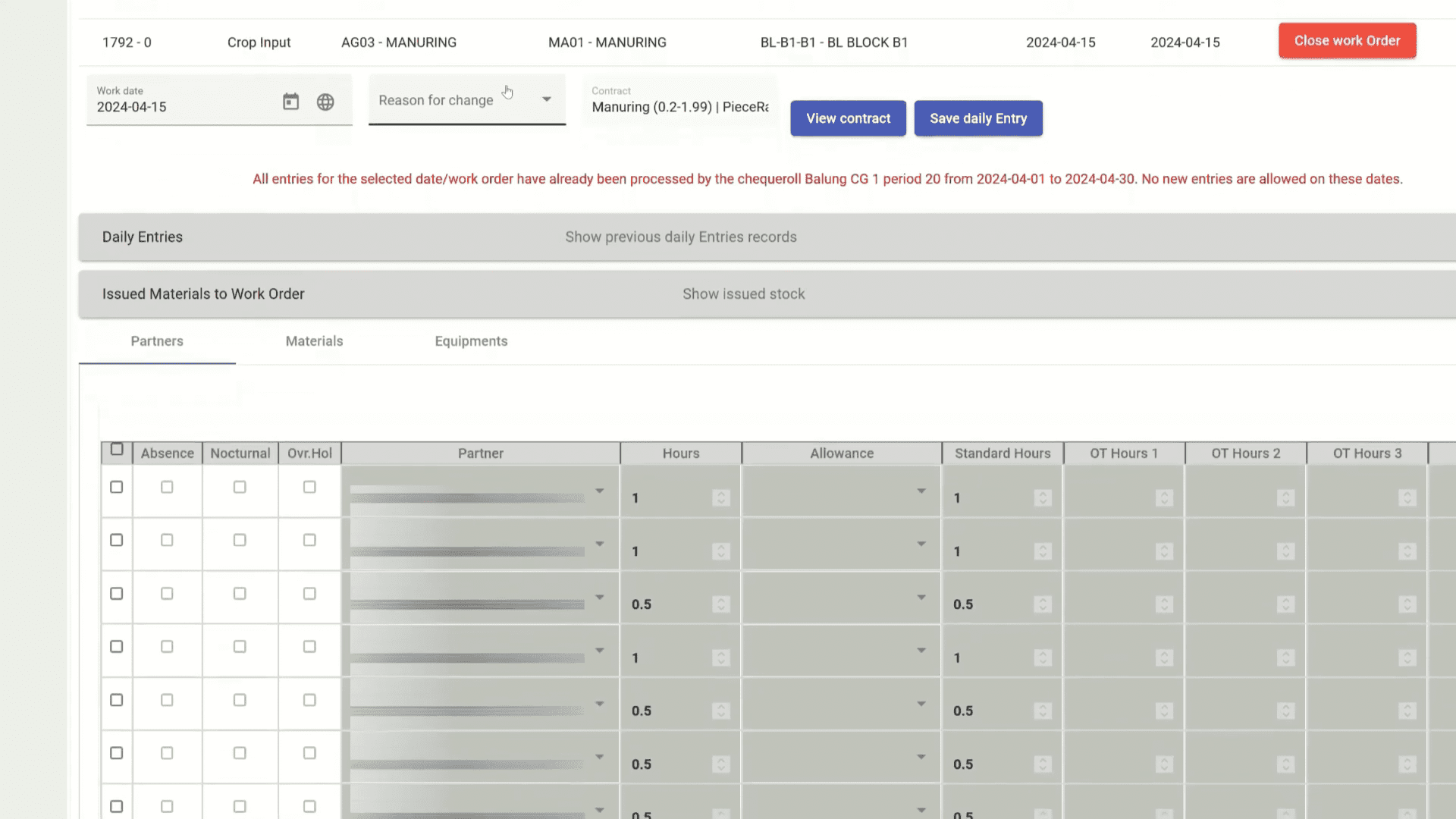
Task: Switch to the Equipments tab
Action: pos(471,341)
